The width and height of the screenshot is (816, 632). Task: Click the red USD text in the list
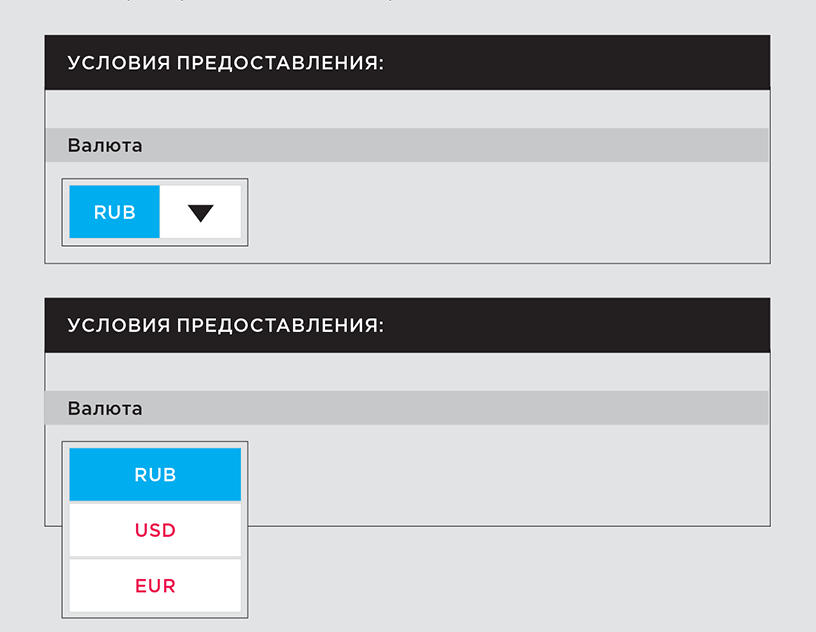155,530
